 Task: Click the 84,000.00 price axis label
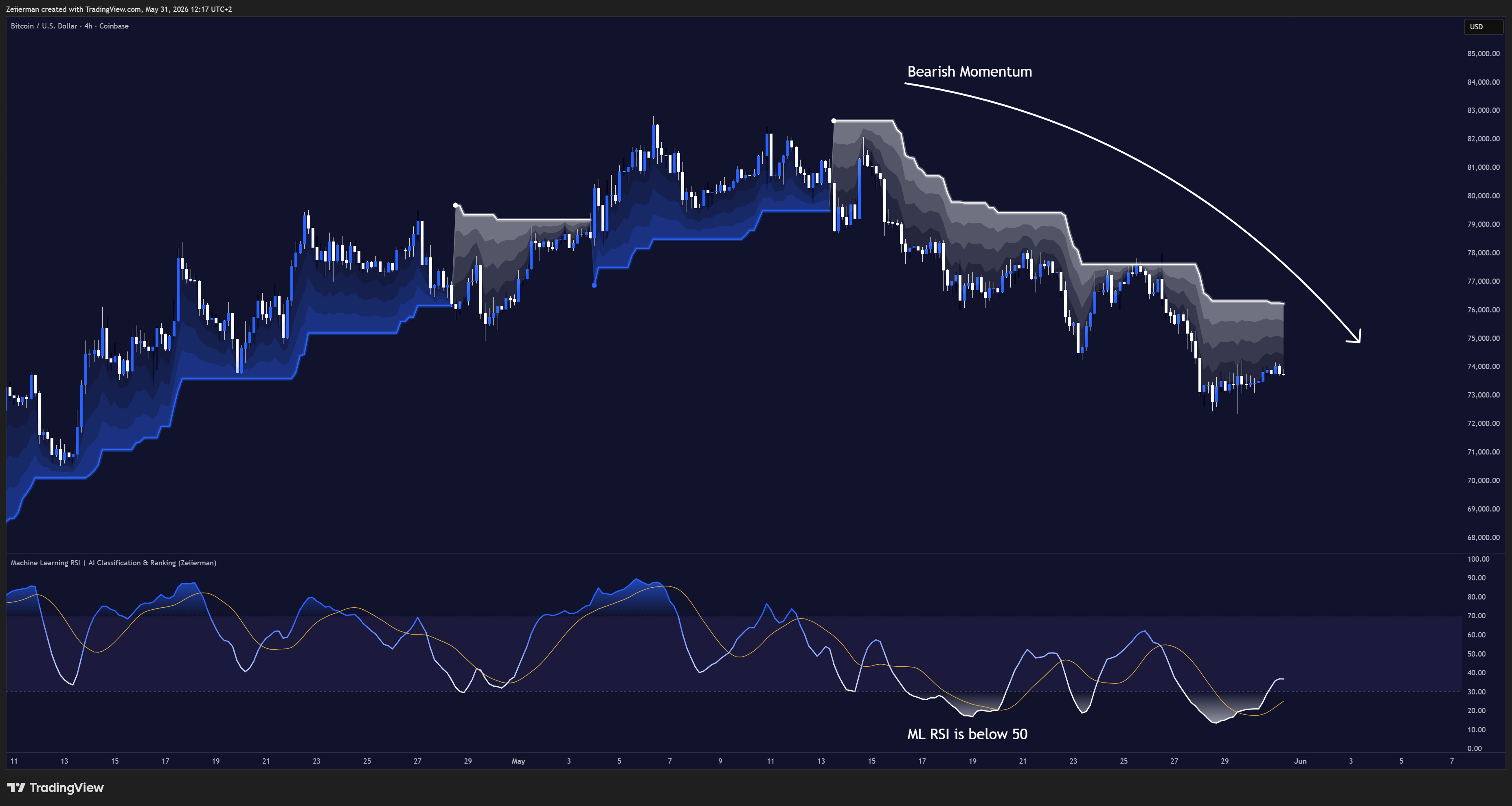pyautogui.click(x=1483, y=82)
